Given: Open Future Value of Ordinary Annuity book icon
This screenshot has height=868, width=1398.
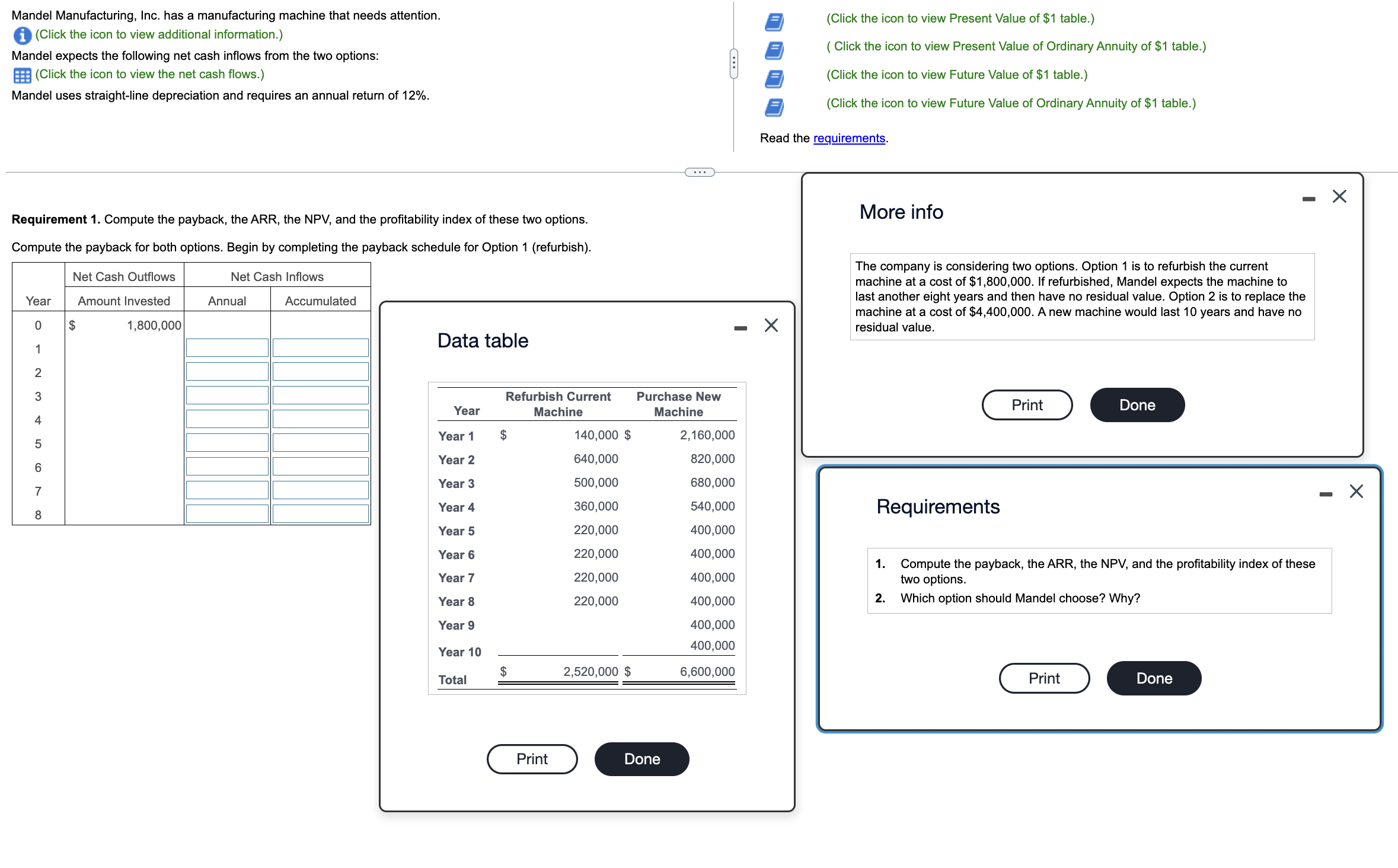Looking at the screenshot, I should 774,107.
